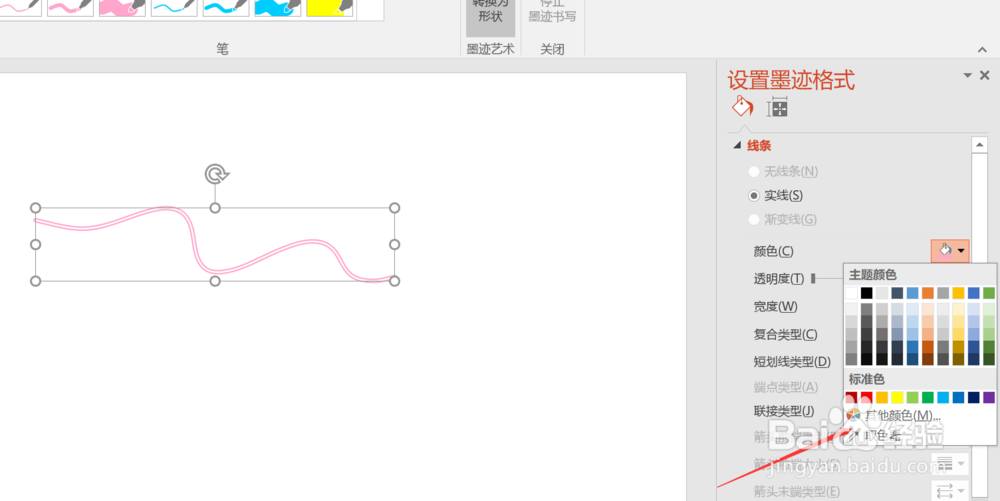Click the rotation handle above the ink
The width and height of the screenshot is (1000, 501).
tap(216, 173)
